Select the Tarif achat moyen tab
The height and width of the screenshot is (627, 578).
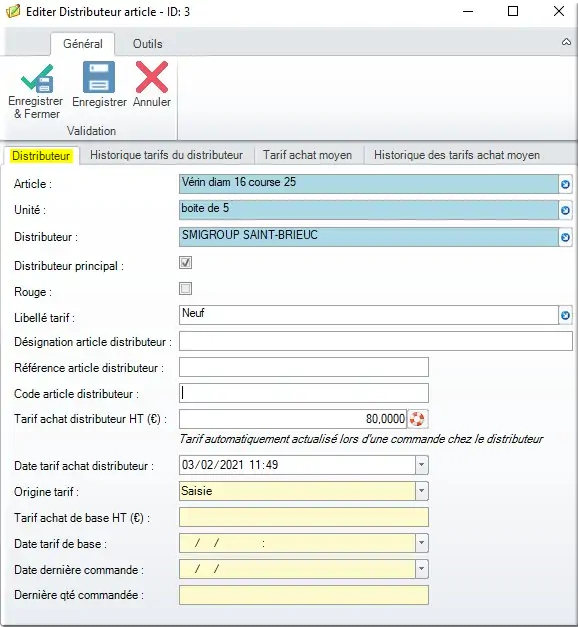(x=308, y=155)
